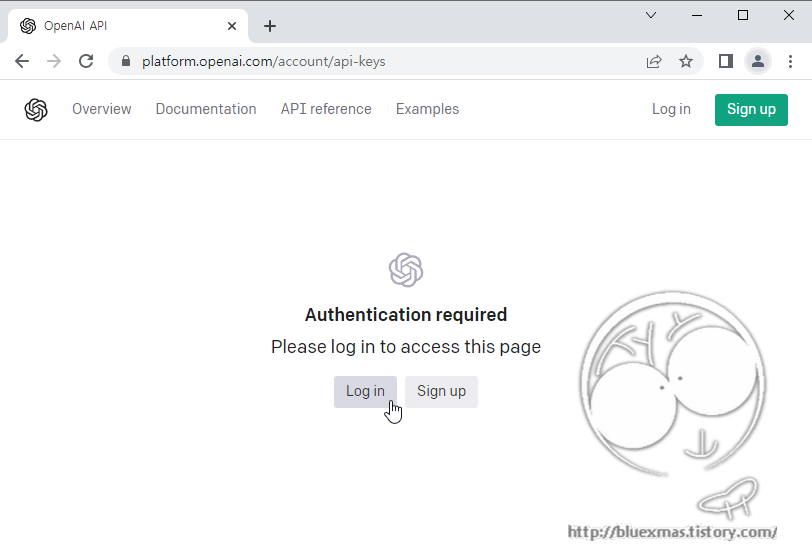Open the Chrome three-dot menu
This screenshot has width=812, height=558.
tap(790, 61)
